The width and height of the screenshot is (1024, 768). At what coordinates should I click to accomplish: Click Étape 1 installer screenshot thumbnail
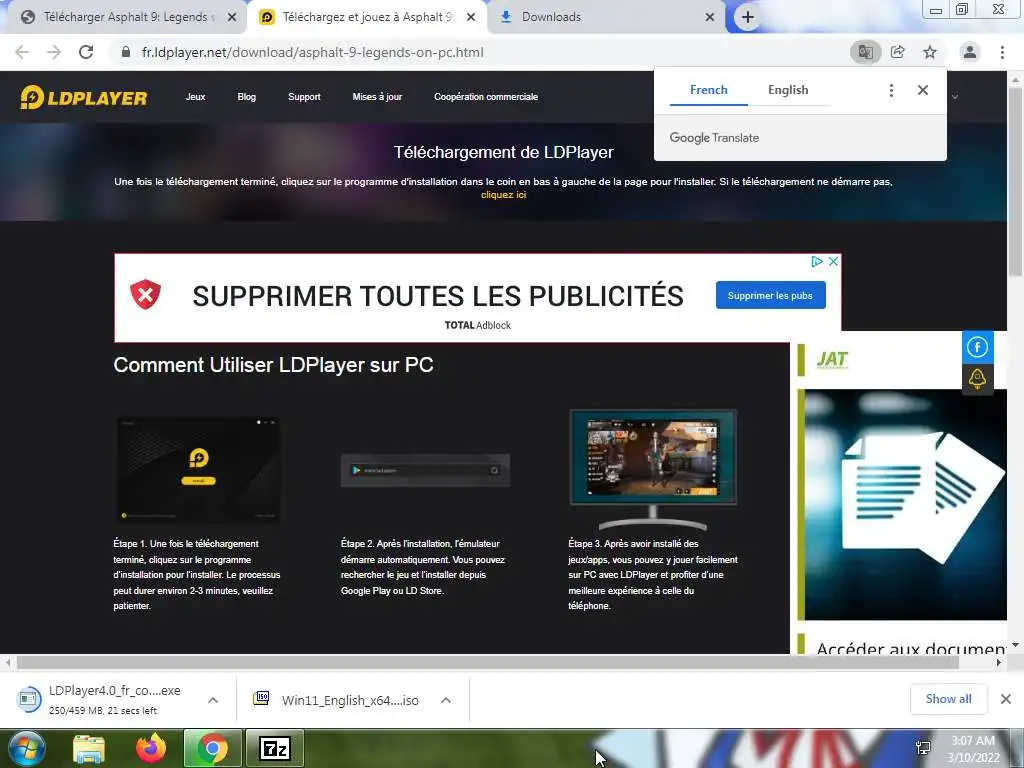[198, 470]
